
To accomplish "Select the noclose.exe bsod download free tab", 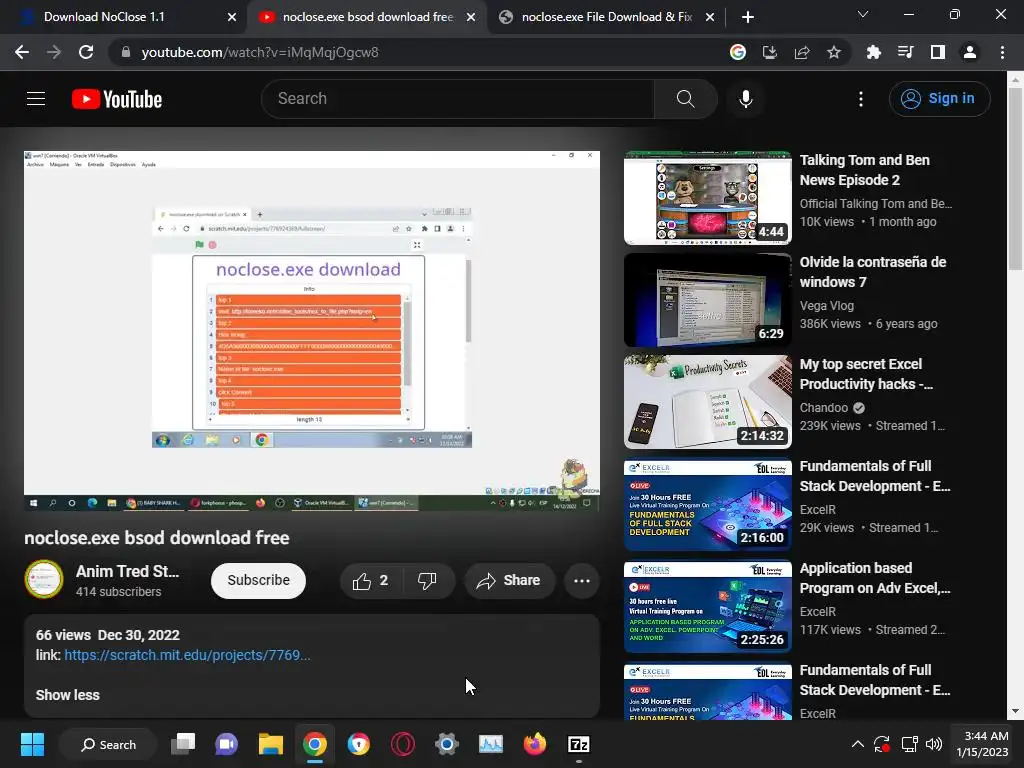I will point(368,17).
